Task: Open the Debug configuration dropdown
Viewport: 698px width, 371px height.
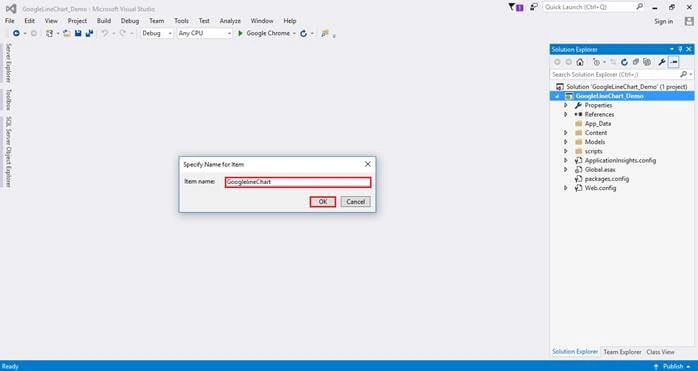Action: [x=157, y=33]
